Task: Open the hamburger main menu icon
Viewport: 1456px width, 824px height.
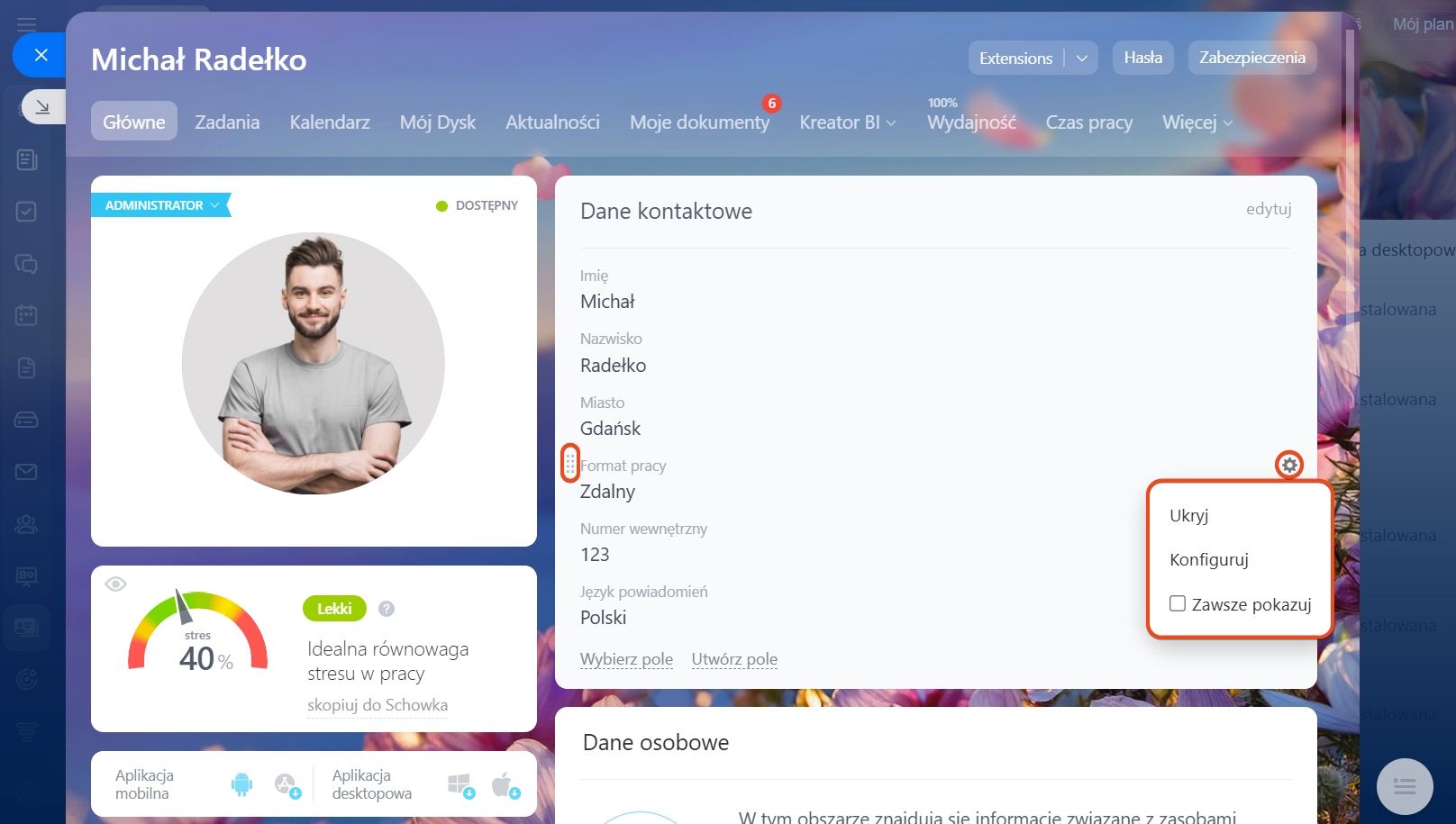Action: pyautogui.click(x=27, y=24)
